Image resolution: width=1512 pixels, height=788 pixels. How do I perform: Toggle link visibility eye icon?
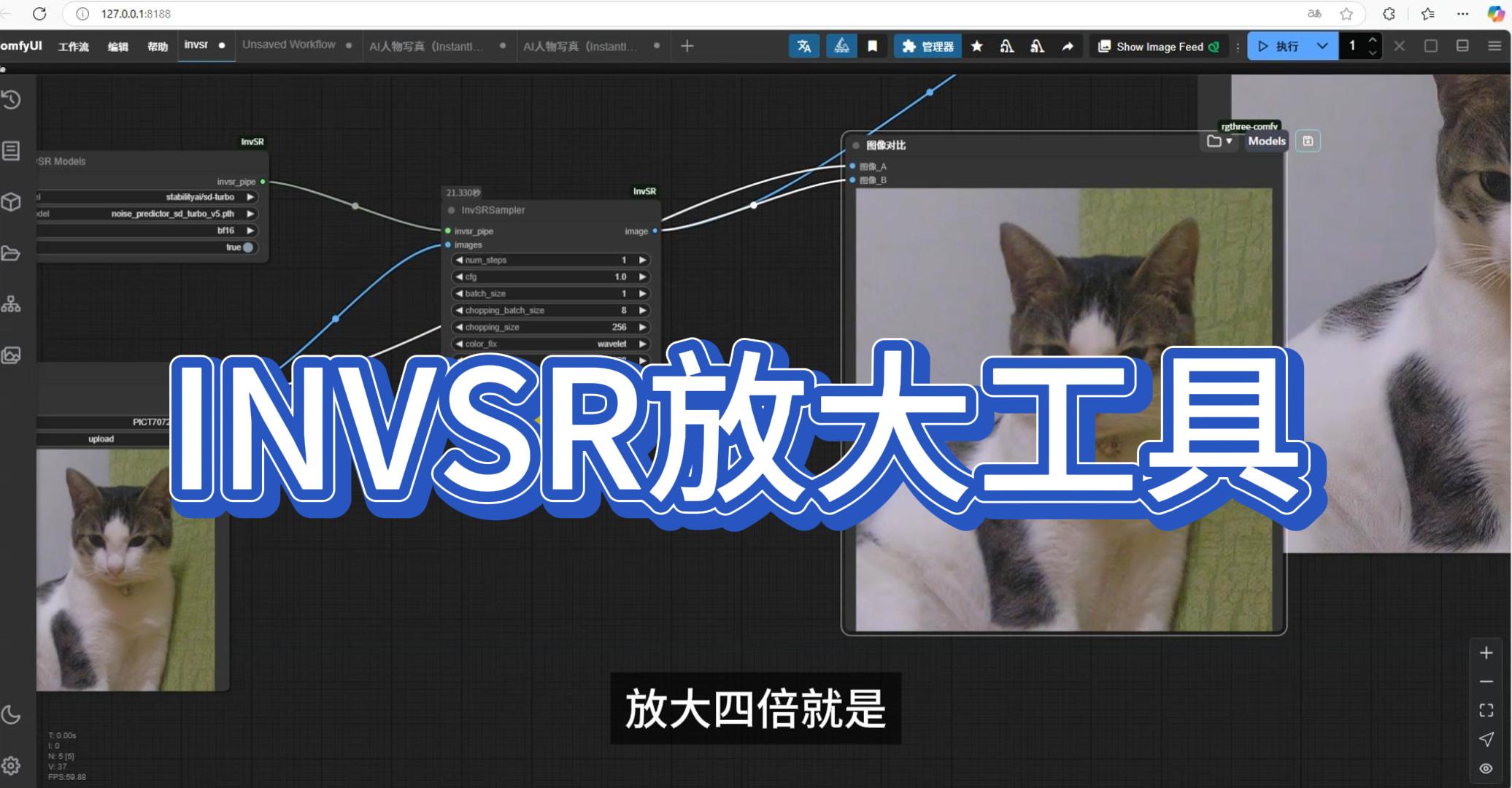(x=1486, y=768)
